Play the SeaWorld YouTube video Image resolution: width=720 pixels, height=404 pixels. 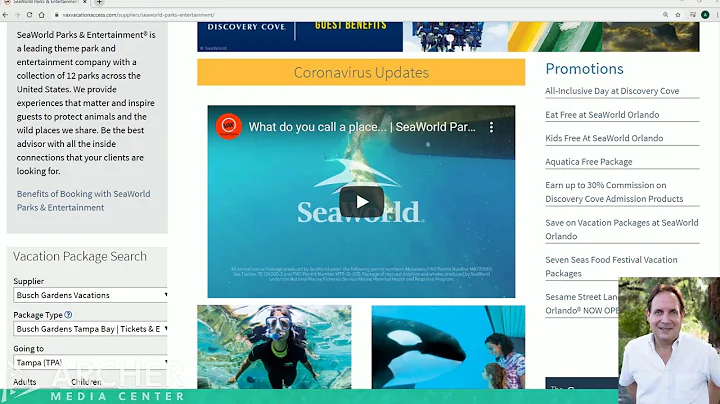click(x=361, y=202)
